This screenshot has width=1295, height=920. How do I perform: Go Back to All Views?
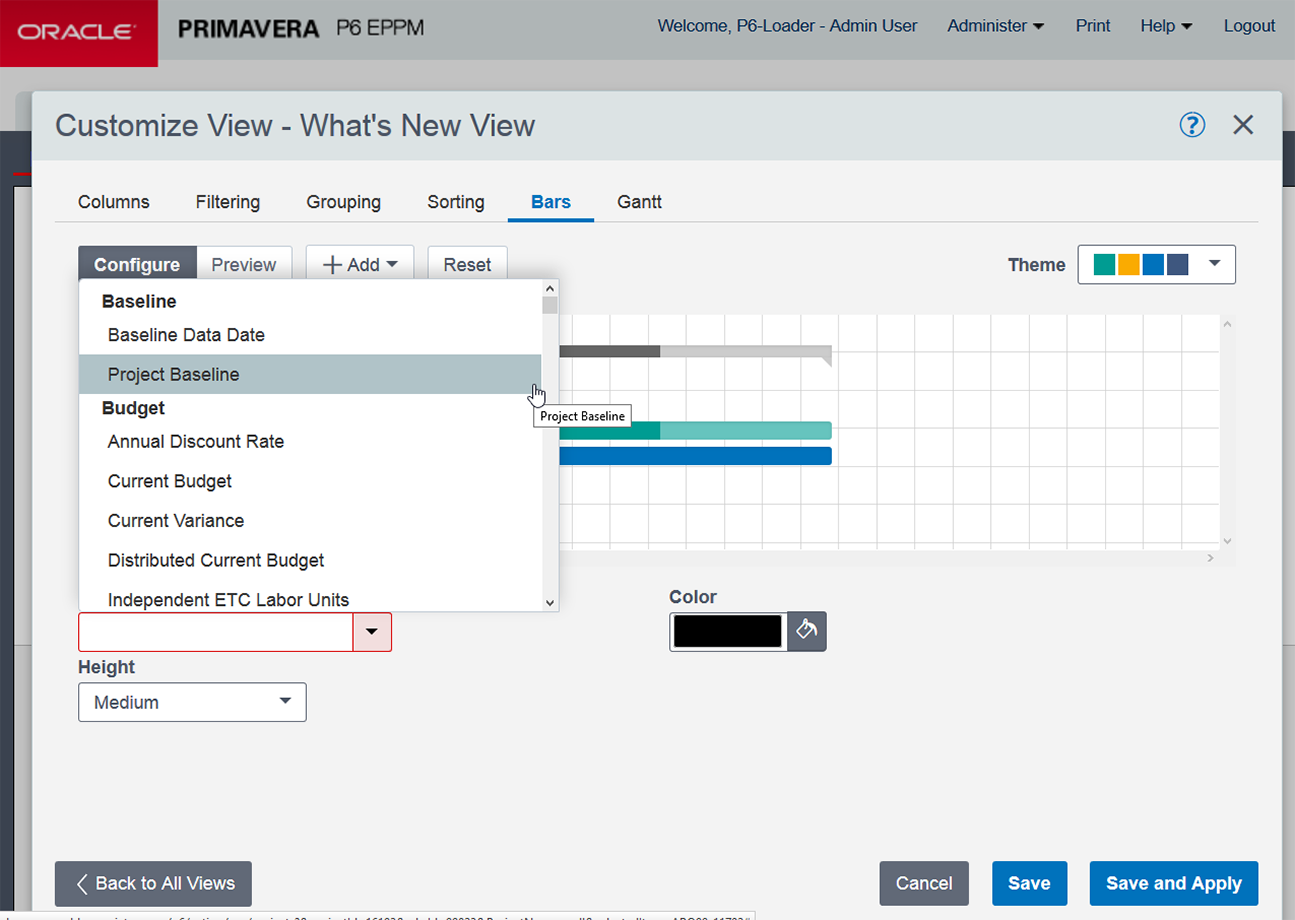pos(153,883)
